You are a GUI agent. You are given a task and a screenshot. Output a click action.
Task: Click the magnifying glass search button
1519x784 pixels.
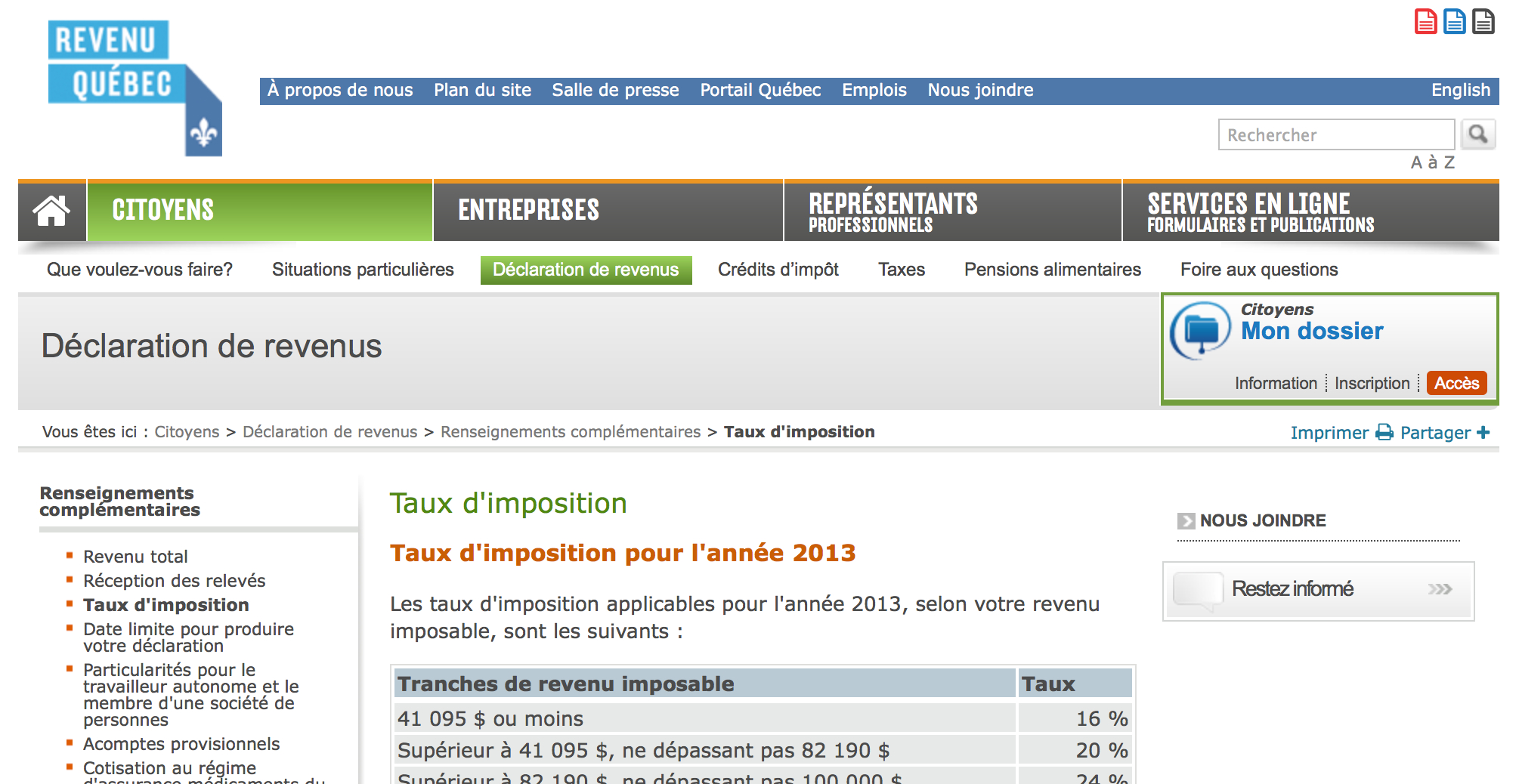1477,134
